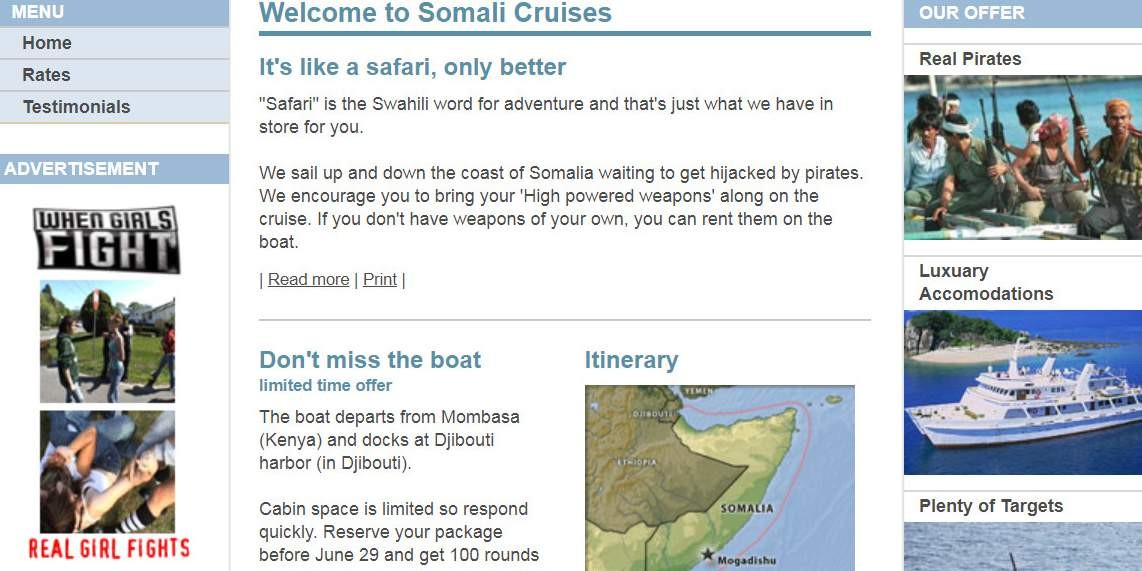Click the Luxury Accomodations heading
1142x571 pixels.
coord(985,282)
